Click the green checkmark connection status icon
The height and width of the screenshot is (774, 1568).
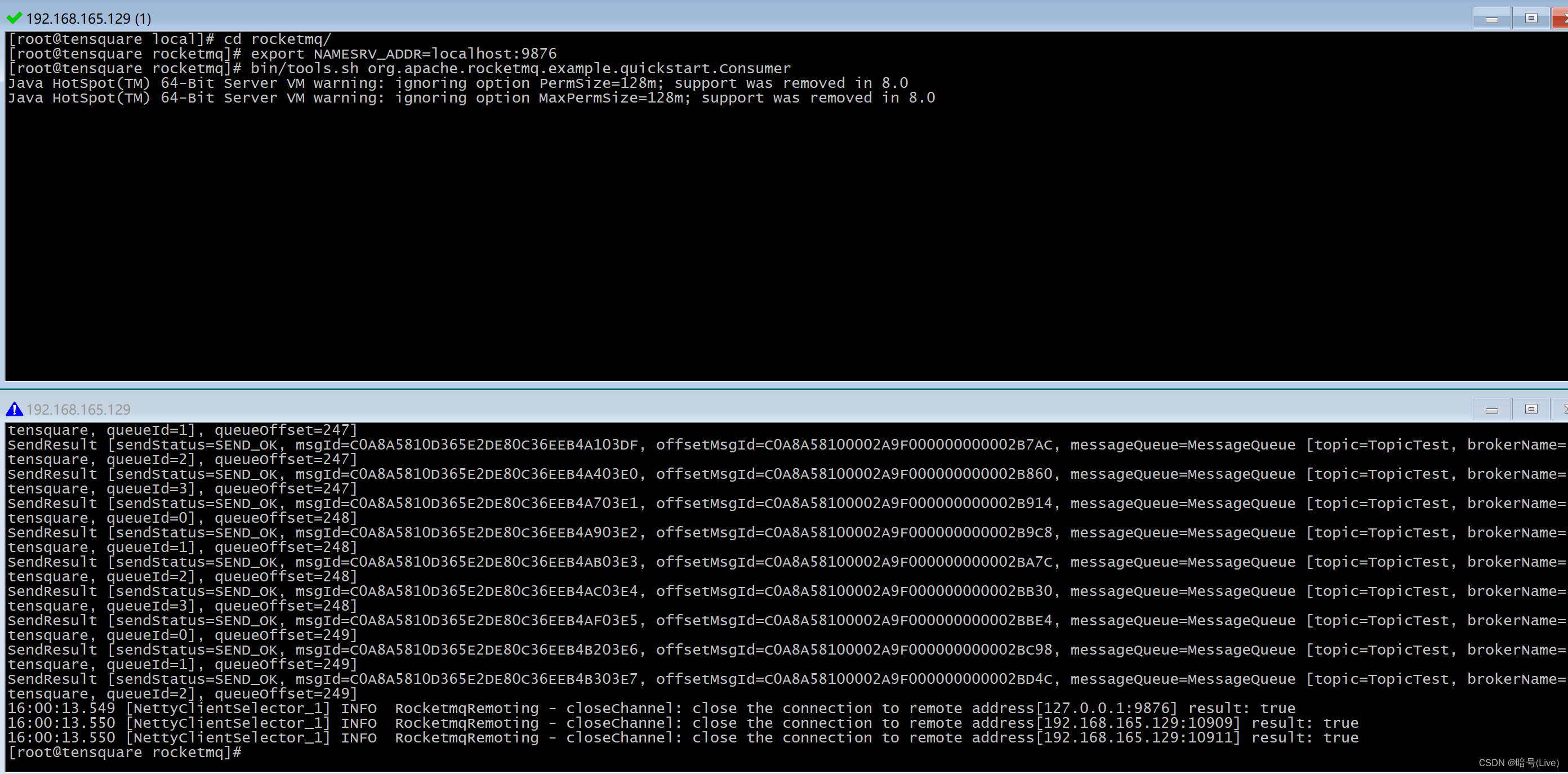pos(14,18)
